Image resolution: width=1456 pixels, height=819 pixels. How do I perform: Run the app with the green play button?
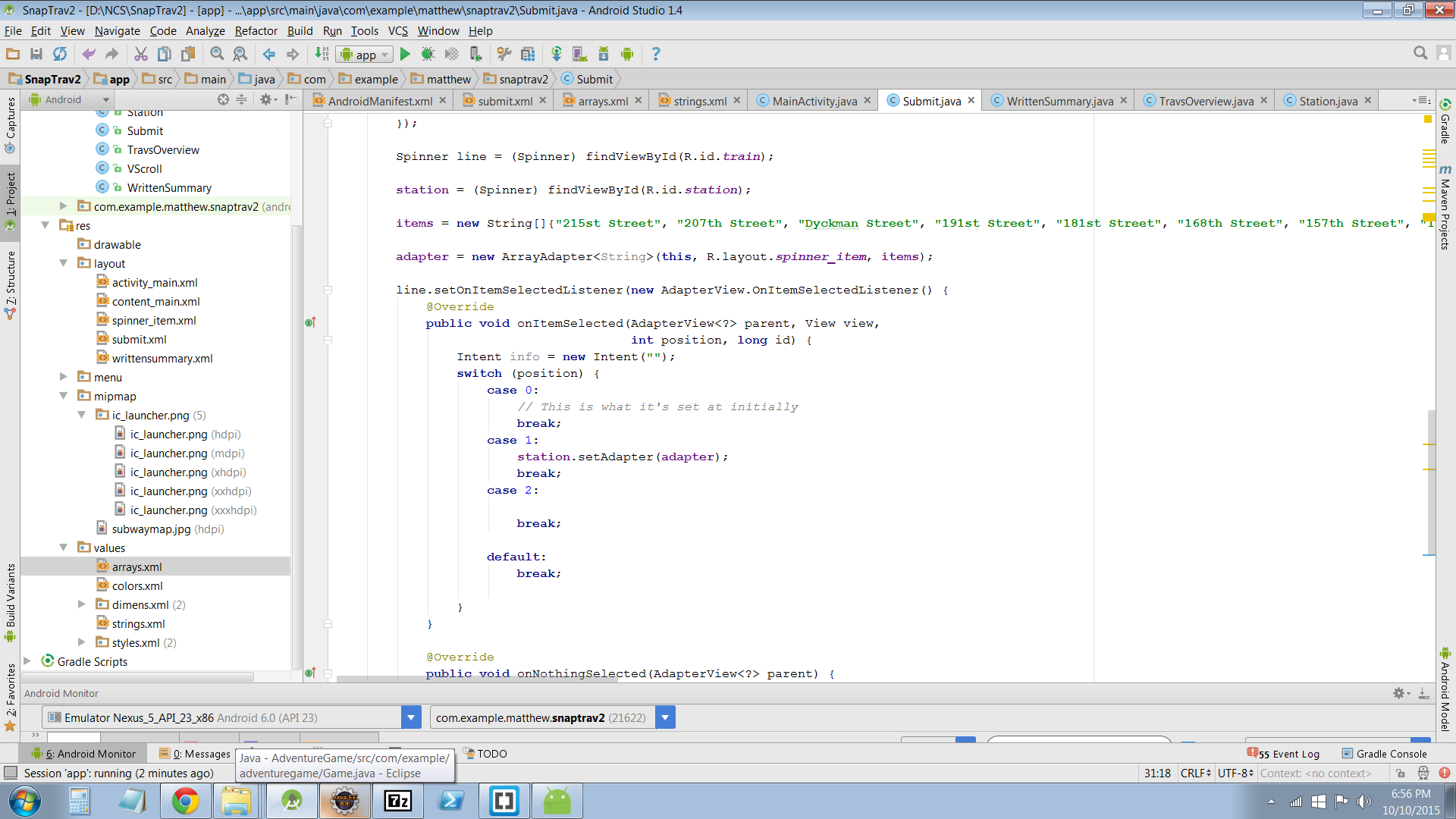(x=405, y=54)
